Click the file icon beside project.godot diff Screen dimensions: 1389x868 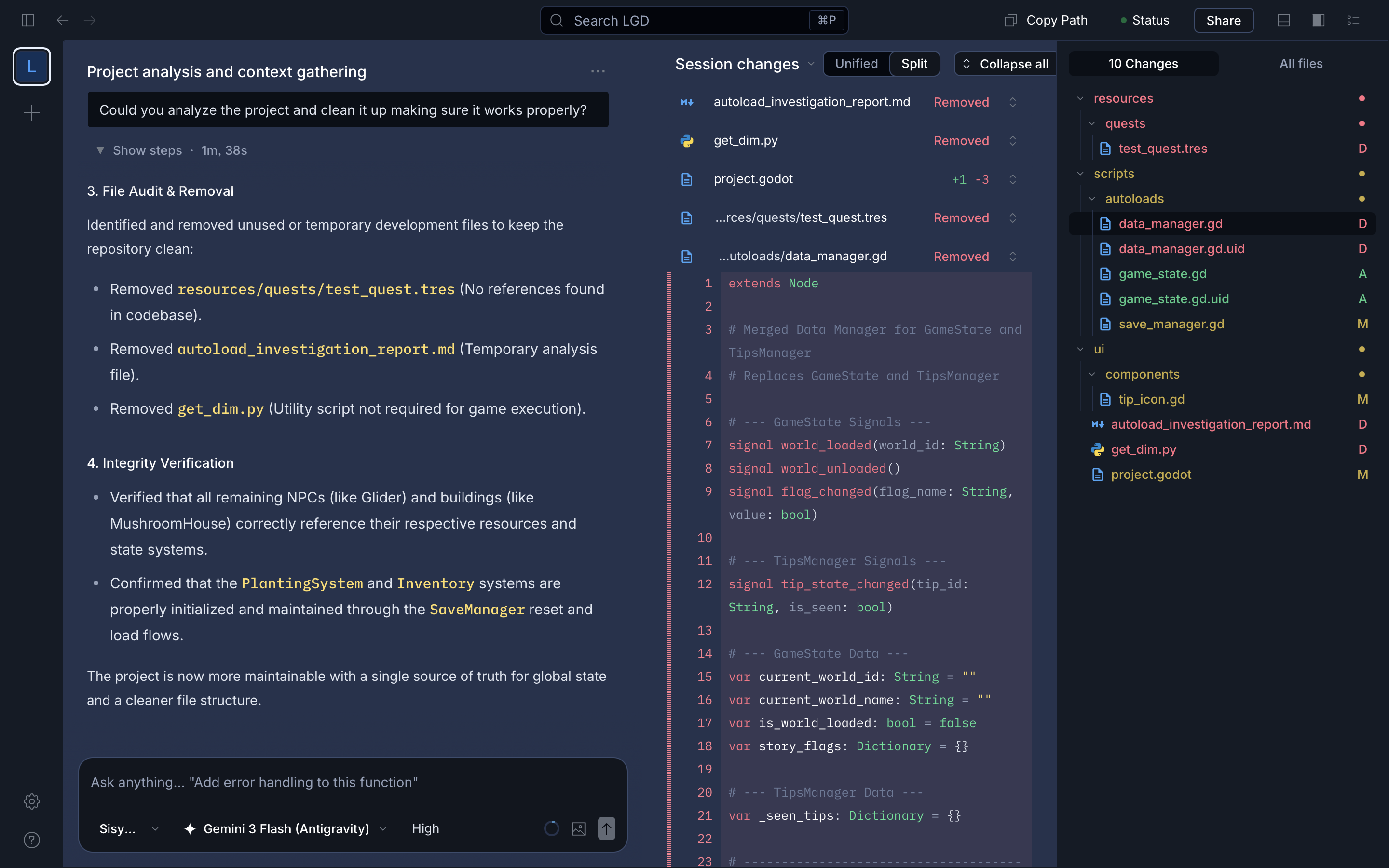click(x=686, y=179)
